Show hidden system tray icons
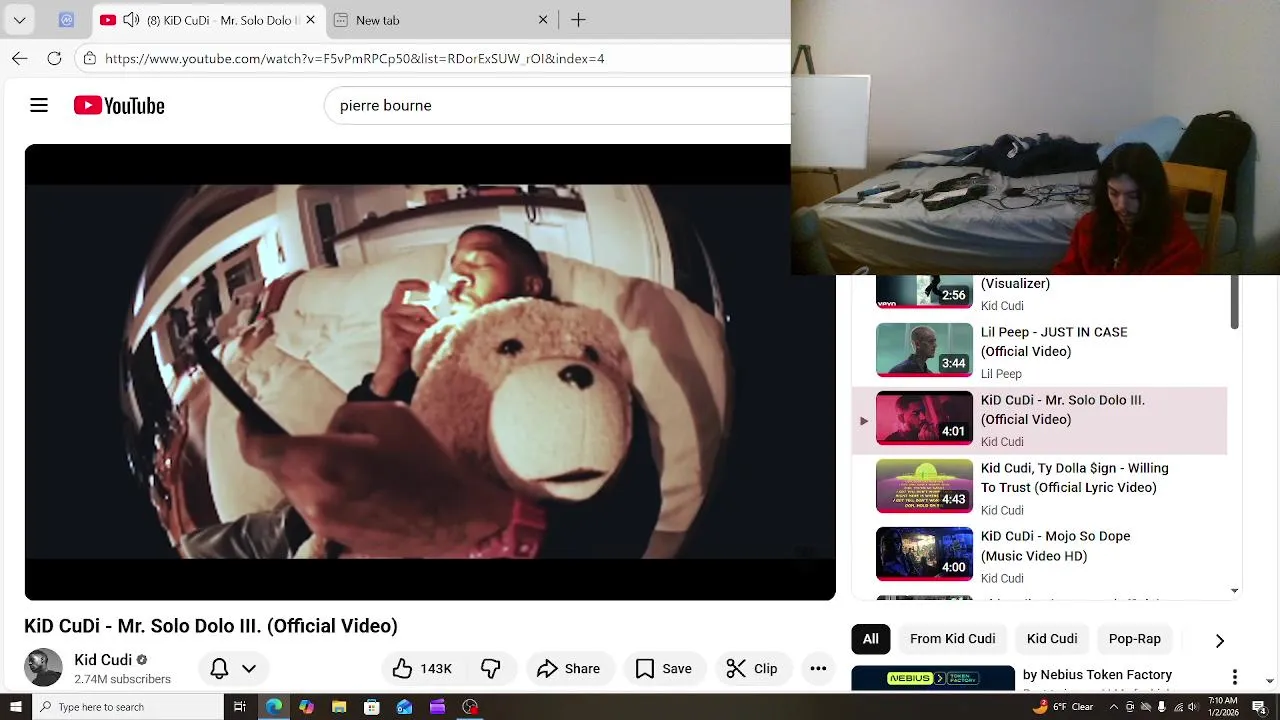 click(1114, 707)
